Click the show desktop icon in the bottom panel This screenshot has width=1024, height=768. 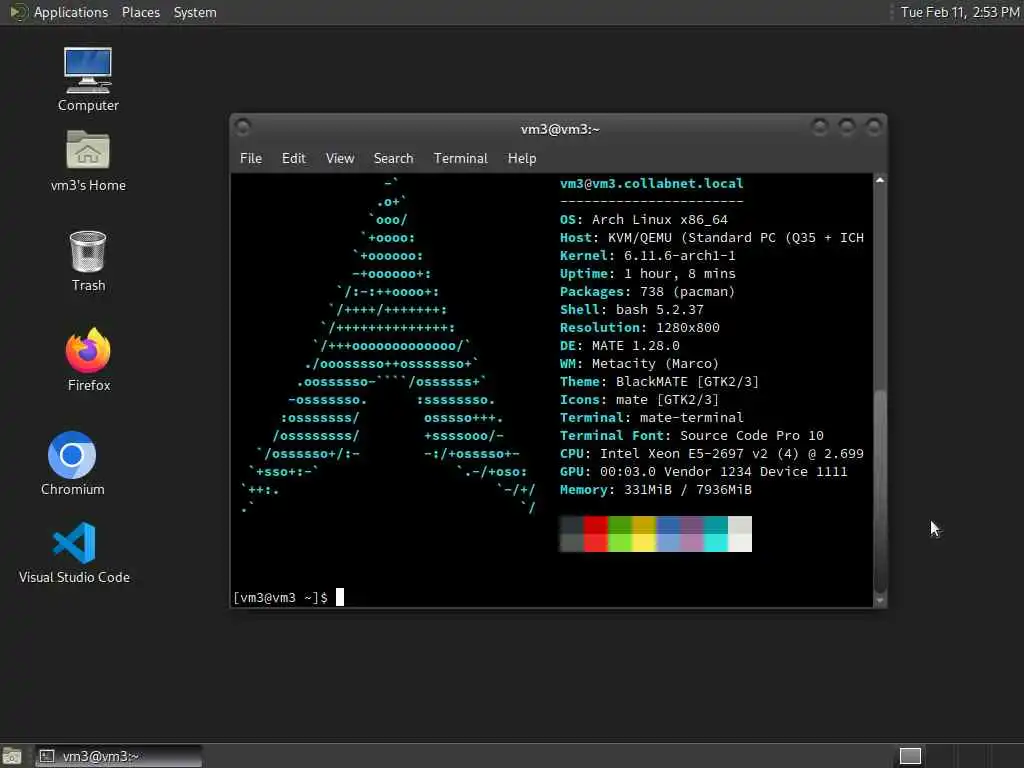click(12, 756)
